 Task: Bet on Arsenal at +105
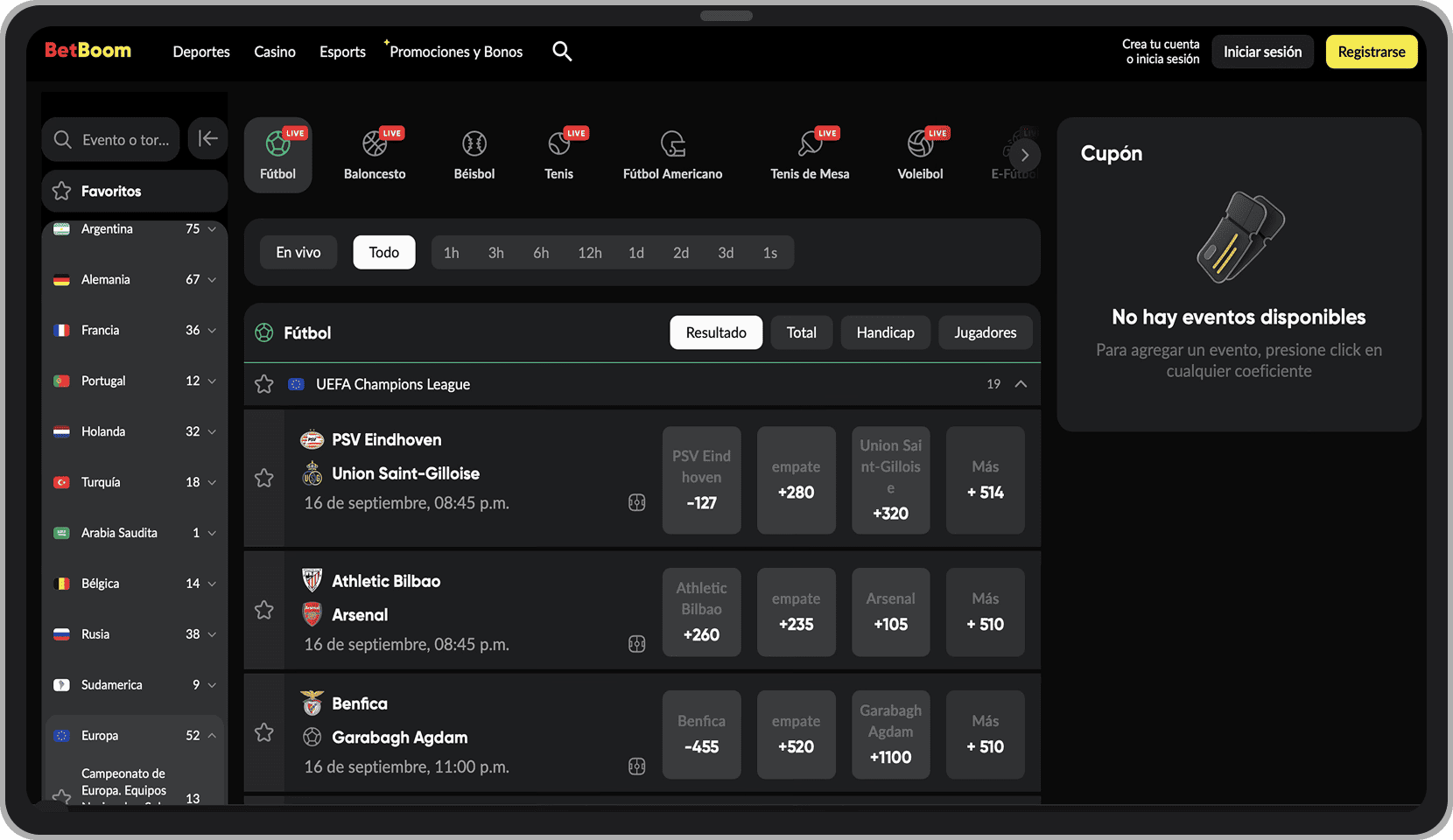click(890, 612)
